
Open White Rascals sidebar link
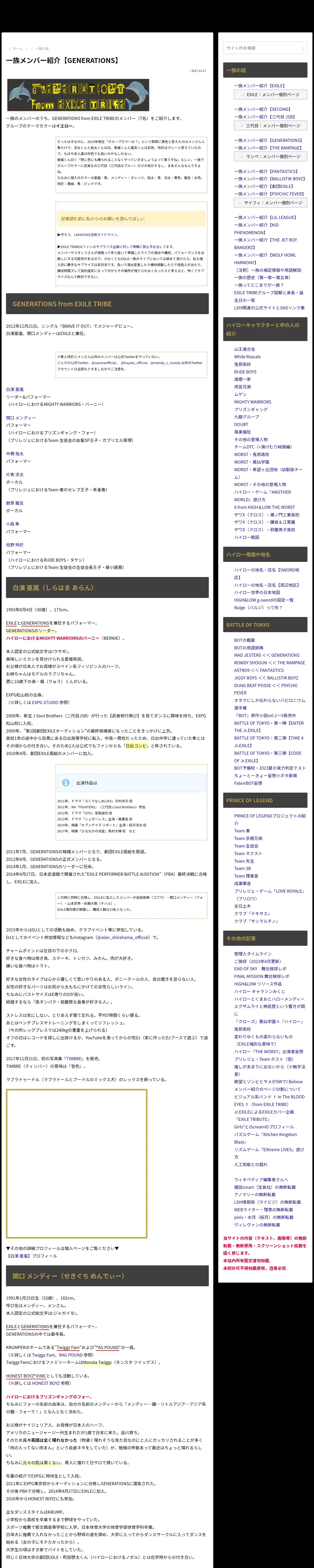(x=248, y=357)
